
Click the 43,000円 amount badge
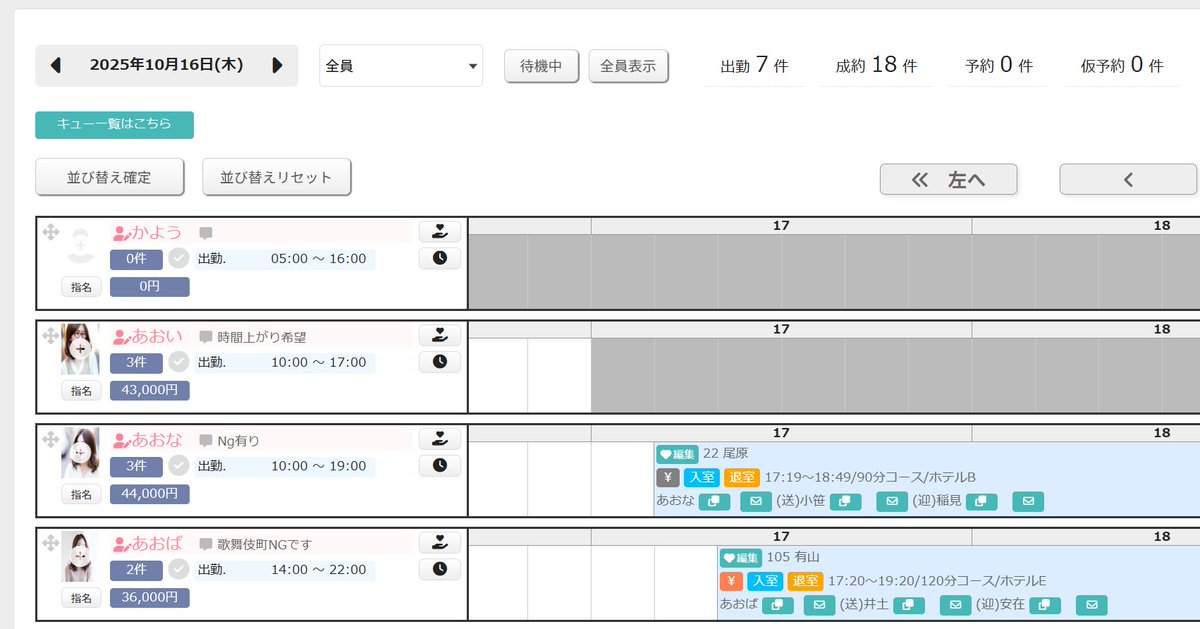tap(150, 391)
